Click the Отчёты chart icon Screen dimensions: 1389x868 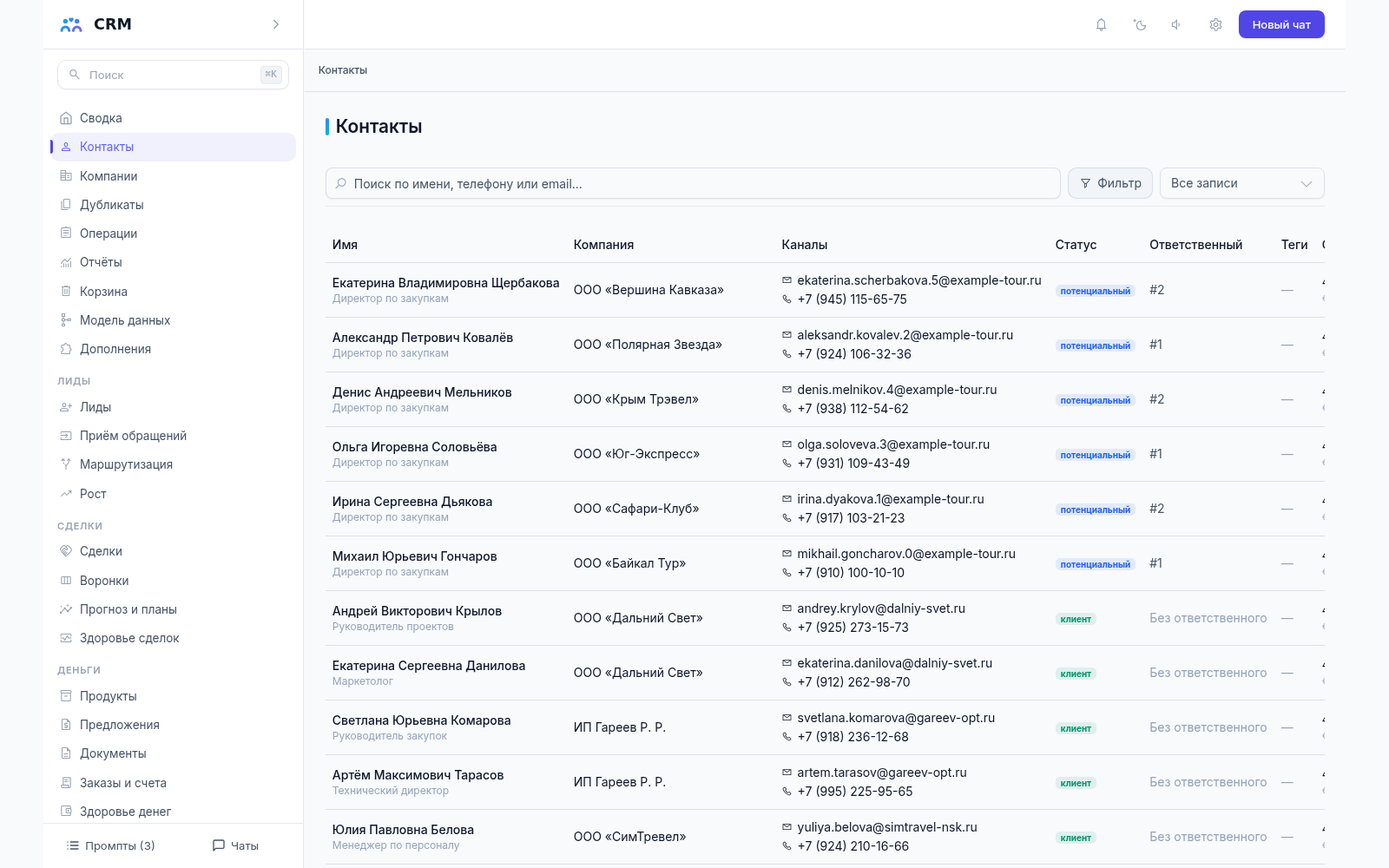pos(66,262)
